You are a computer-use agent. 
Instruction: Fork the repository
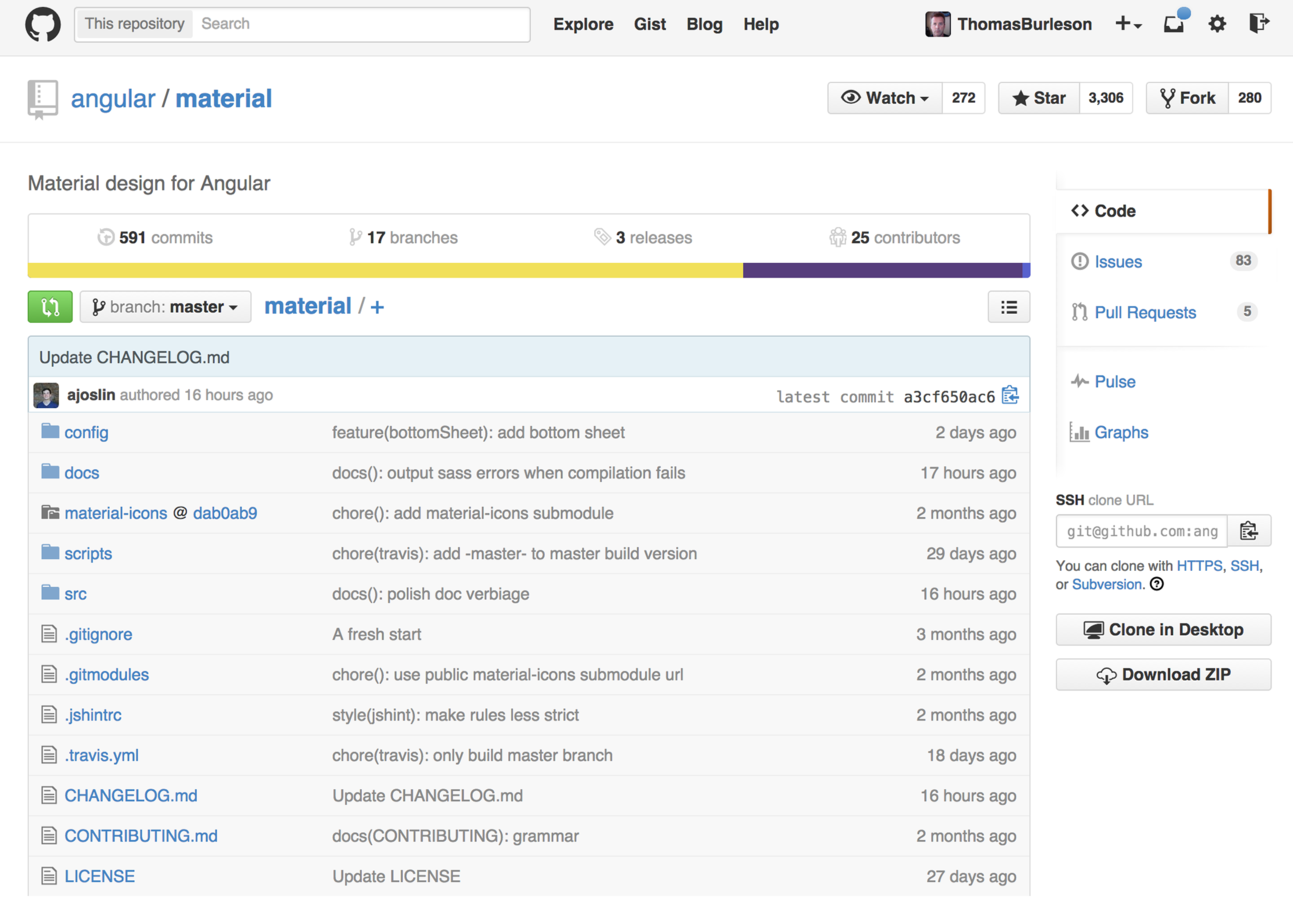pos(1187,98)
